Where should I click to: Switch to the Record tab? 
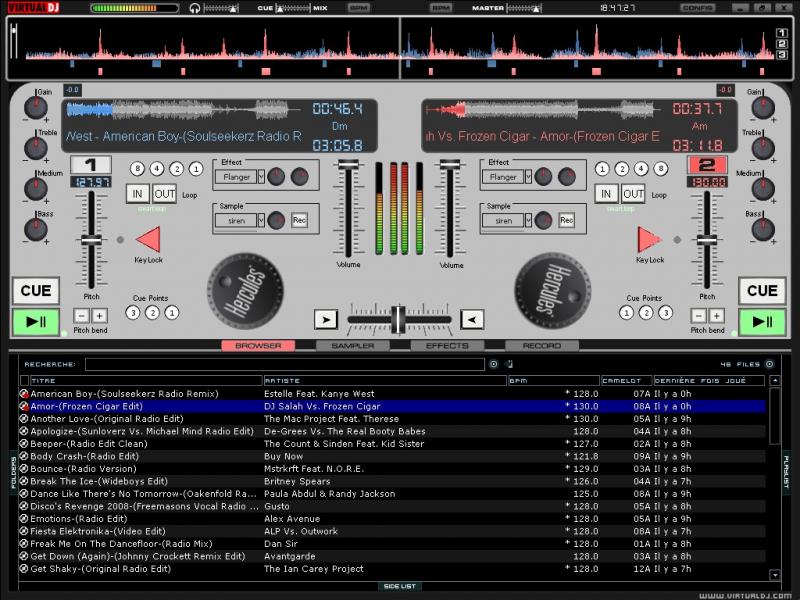541,346
